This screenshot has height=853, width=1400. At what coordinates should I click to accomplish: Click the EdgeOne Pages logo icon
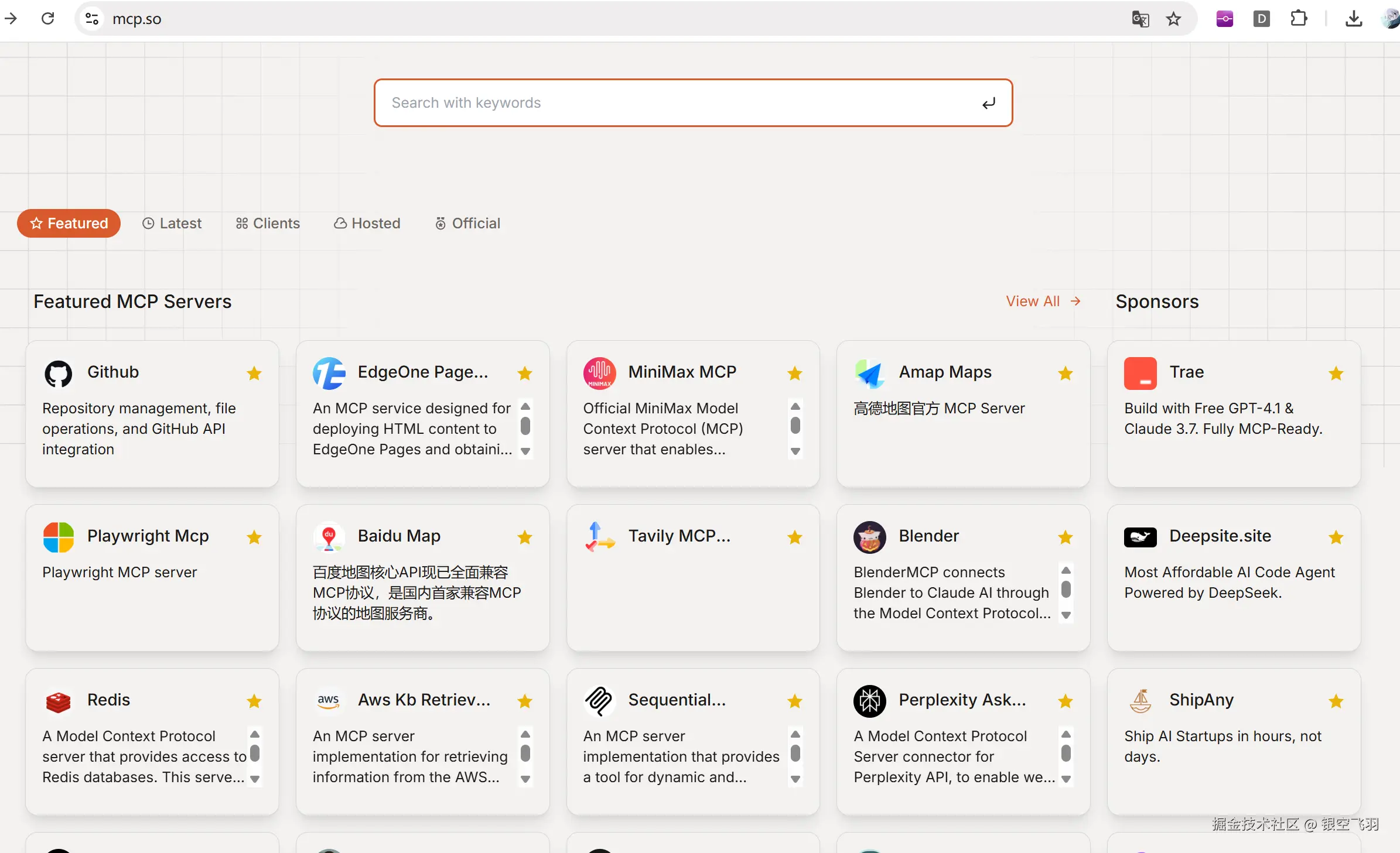329,374
